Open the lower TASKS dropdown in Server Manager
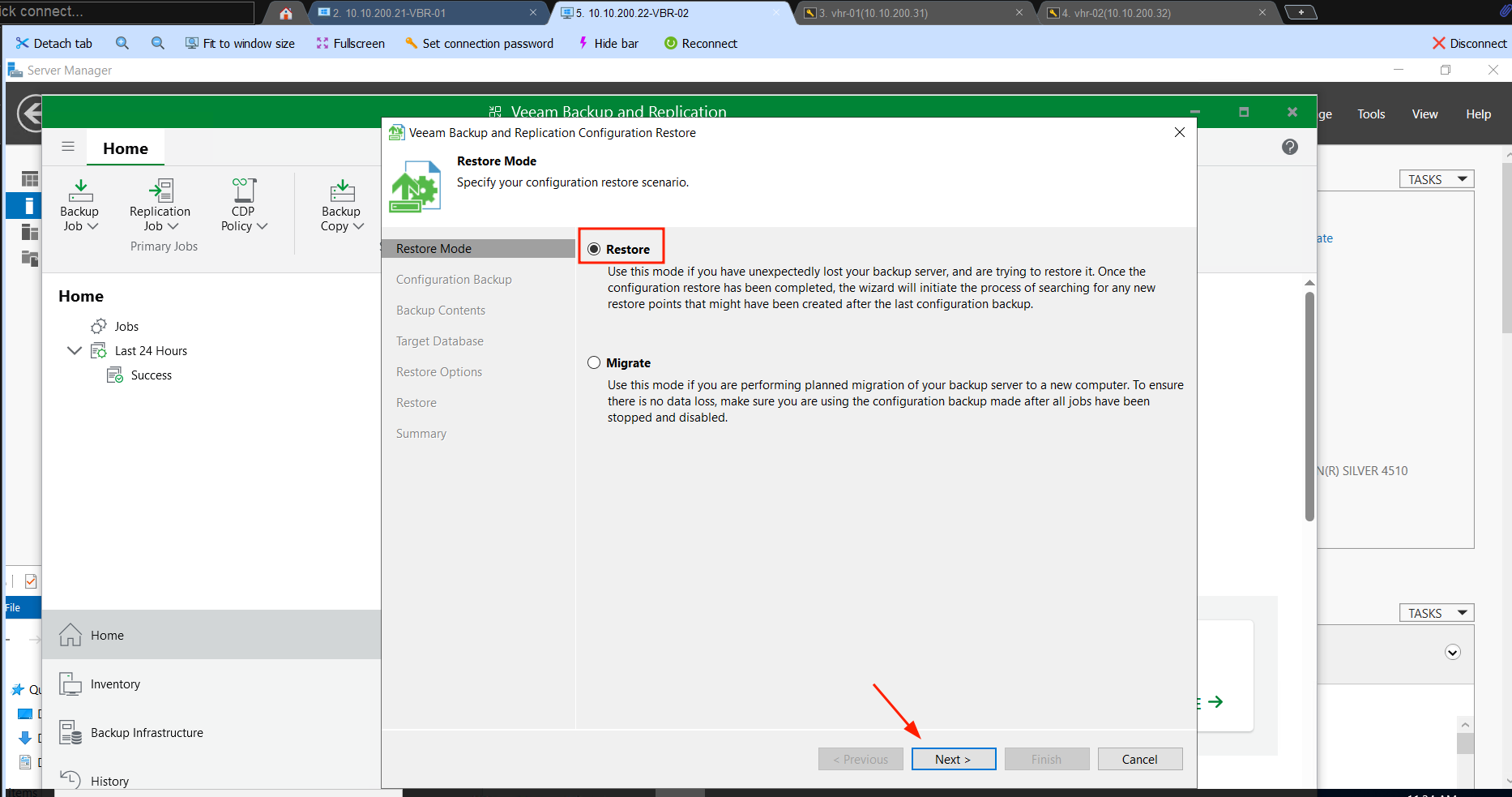1512x797 pixels. [x=1436, y=613]
